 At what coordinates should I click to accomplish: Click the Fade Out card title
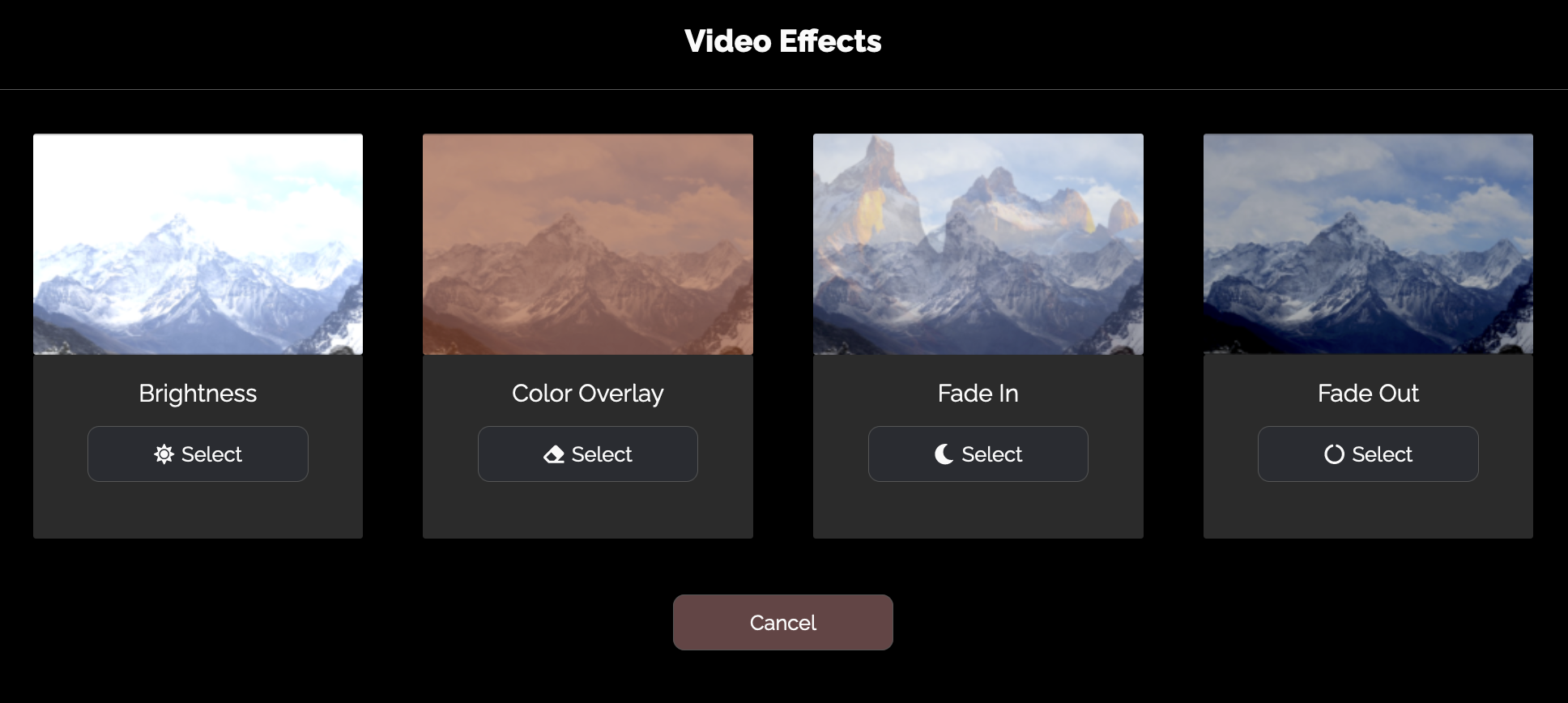1368,394
